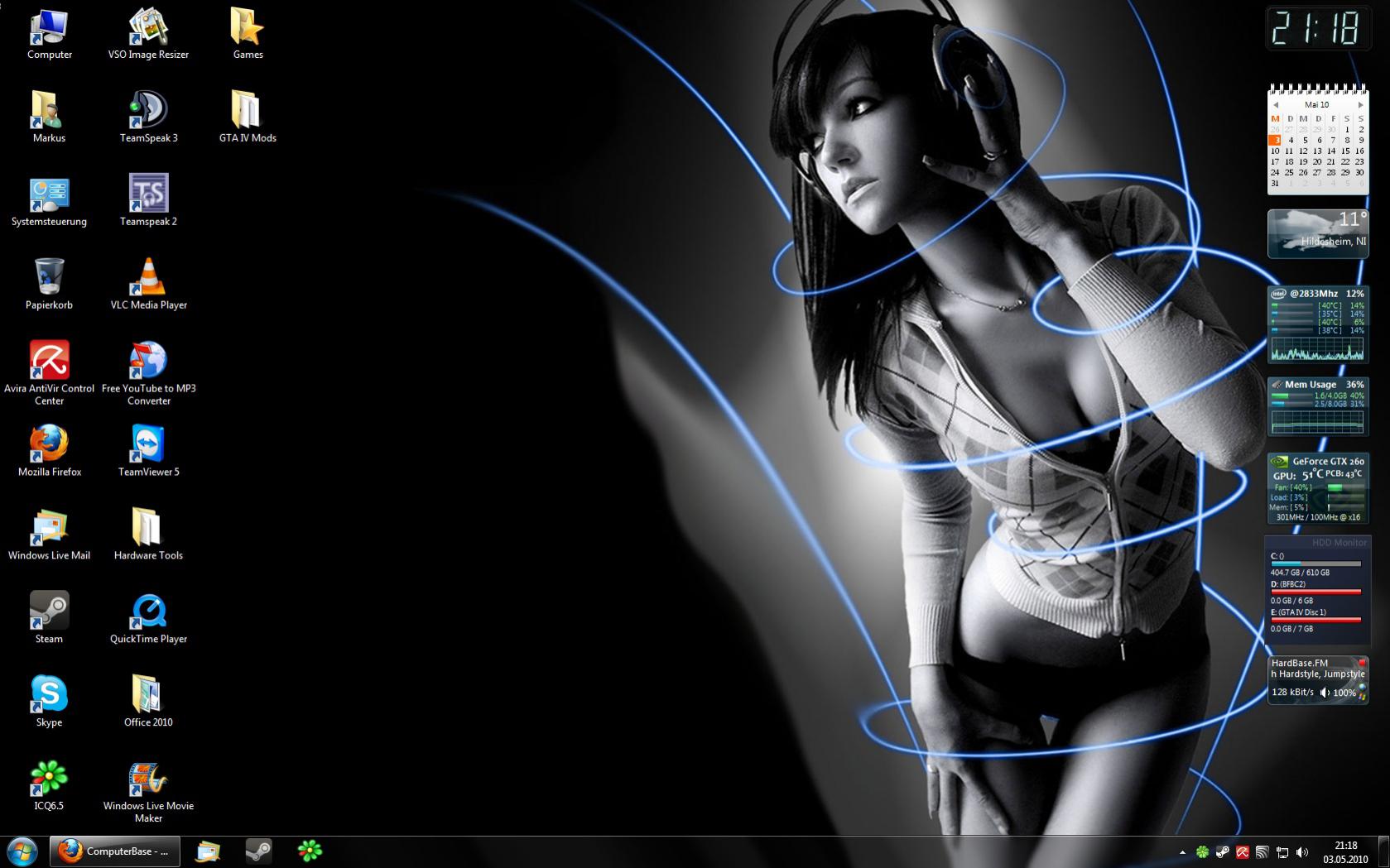1390x868 pixels.
Task: Switch to ComputerBase Firefox taskbar window
Action: pyautogui.click(x=115, y=851)
